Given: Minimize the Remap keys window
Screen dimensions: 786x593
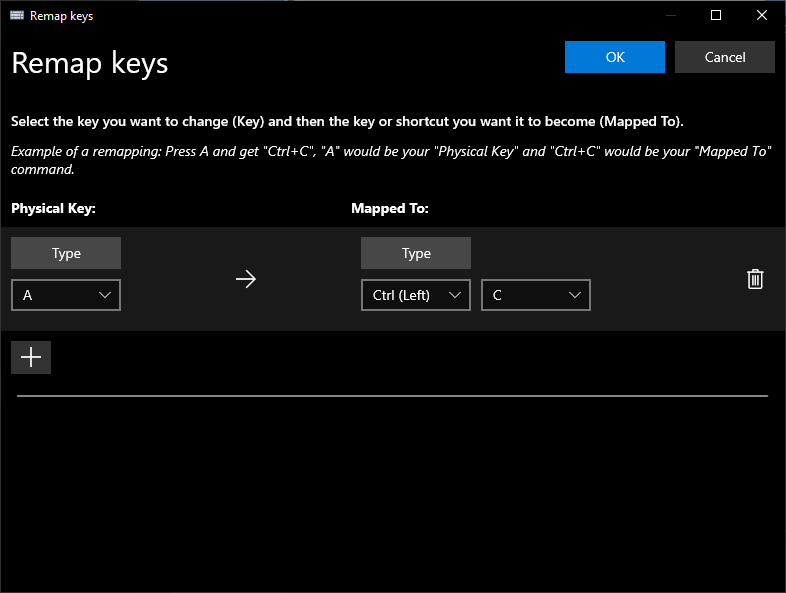Looking at the screenshot, I should (671, 16).
